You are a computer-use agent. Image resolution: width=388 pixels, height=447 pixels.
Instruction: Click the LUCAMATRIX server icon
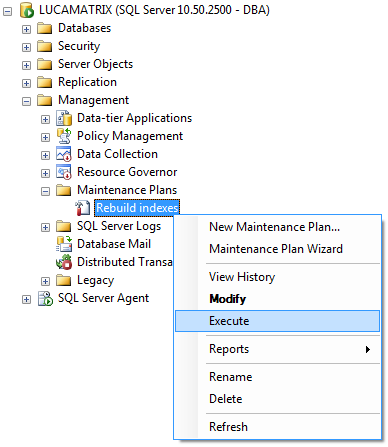[27, 10]
